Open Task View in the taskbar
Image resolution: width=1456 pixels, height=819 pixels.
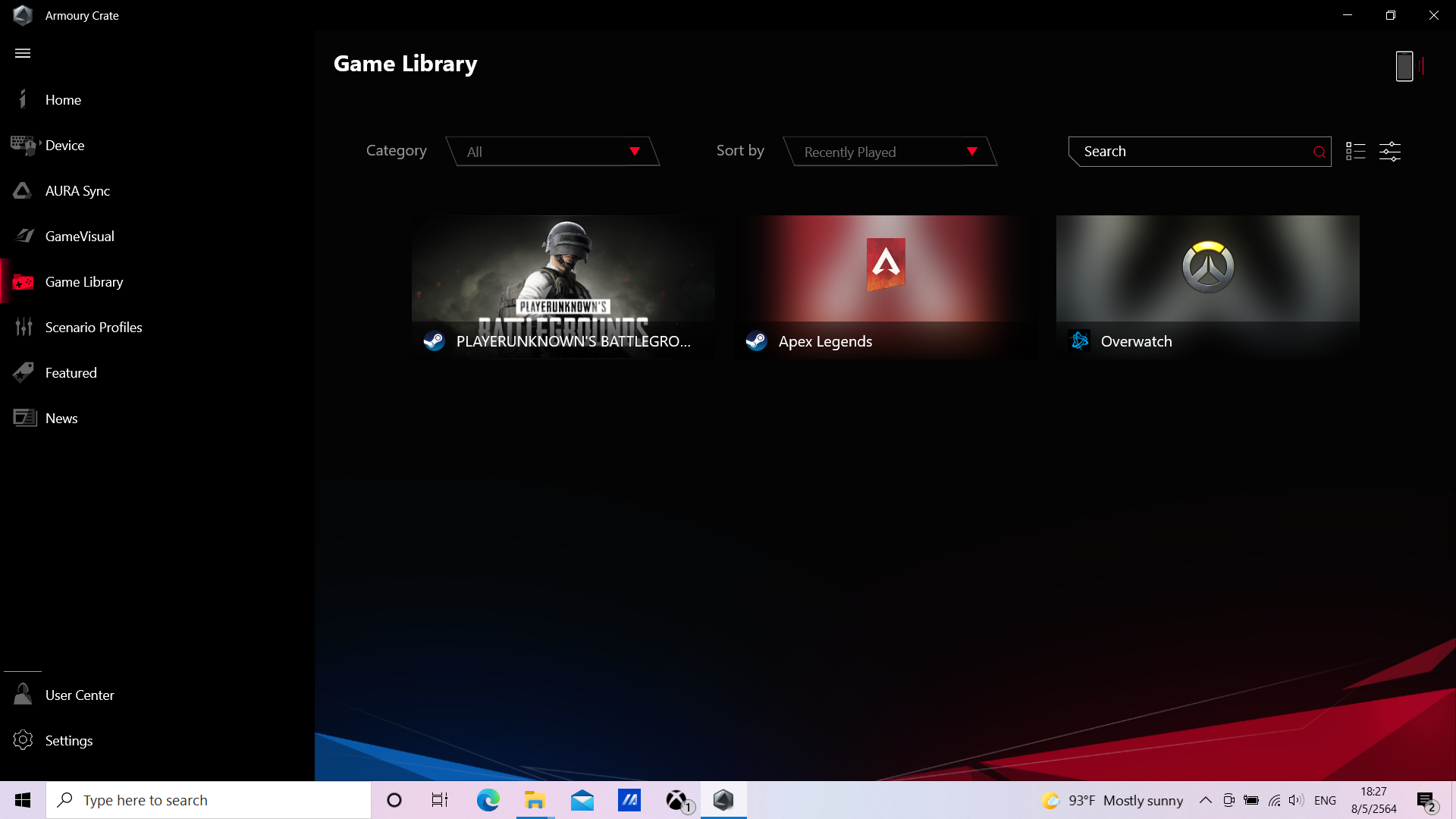click(440, 800)
